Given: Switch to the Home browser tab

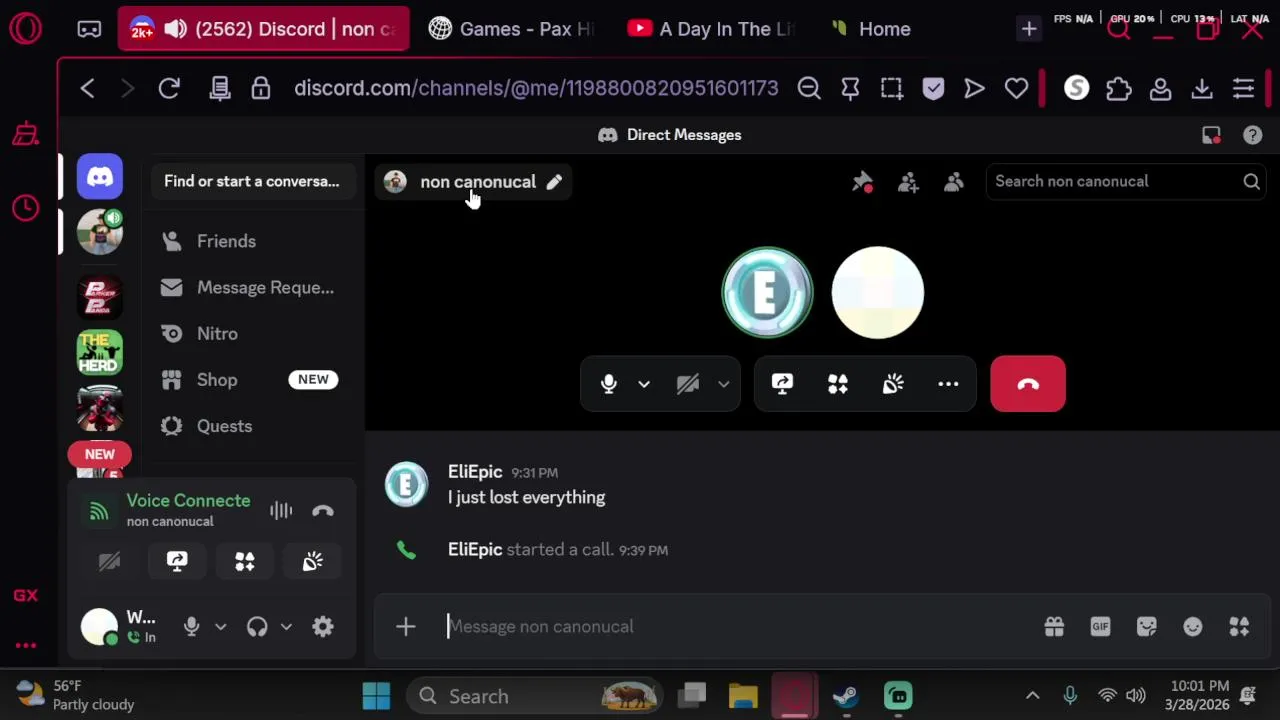Looking at the screenshot, I should [872, 29].
